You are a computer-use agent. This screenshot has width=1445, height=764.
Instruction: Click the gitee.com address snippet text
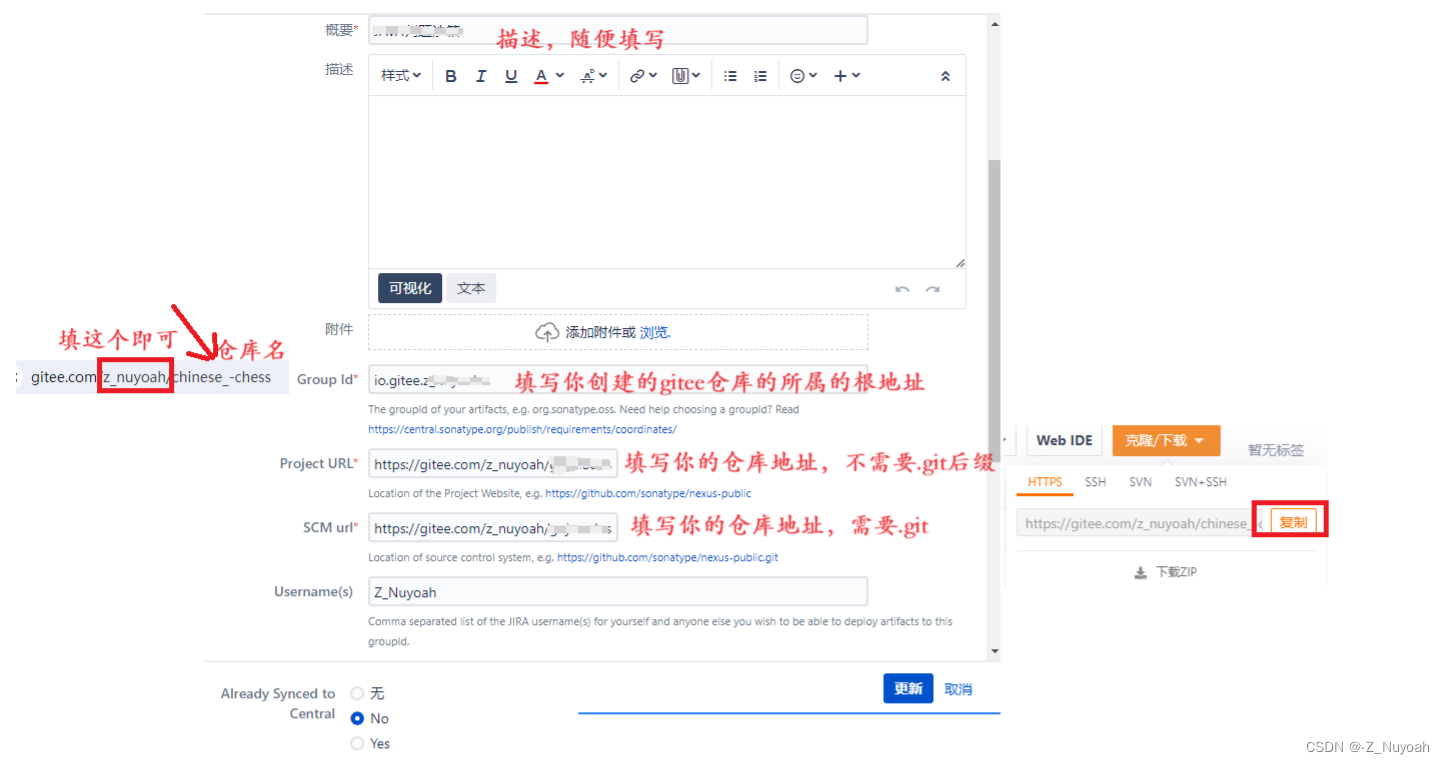click(151, 377)
